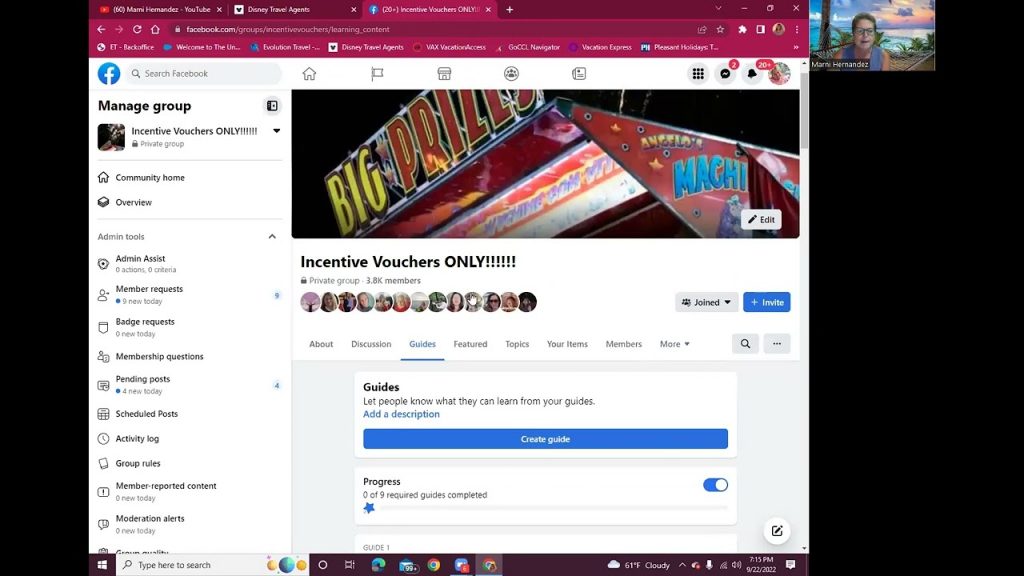Switch to the Members tab
This screenshot has width=1024, height=576.
coord(623,344)
